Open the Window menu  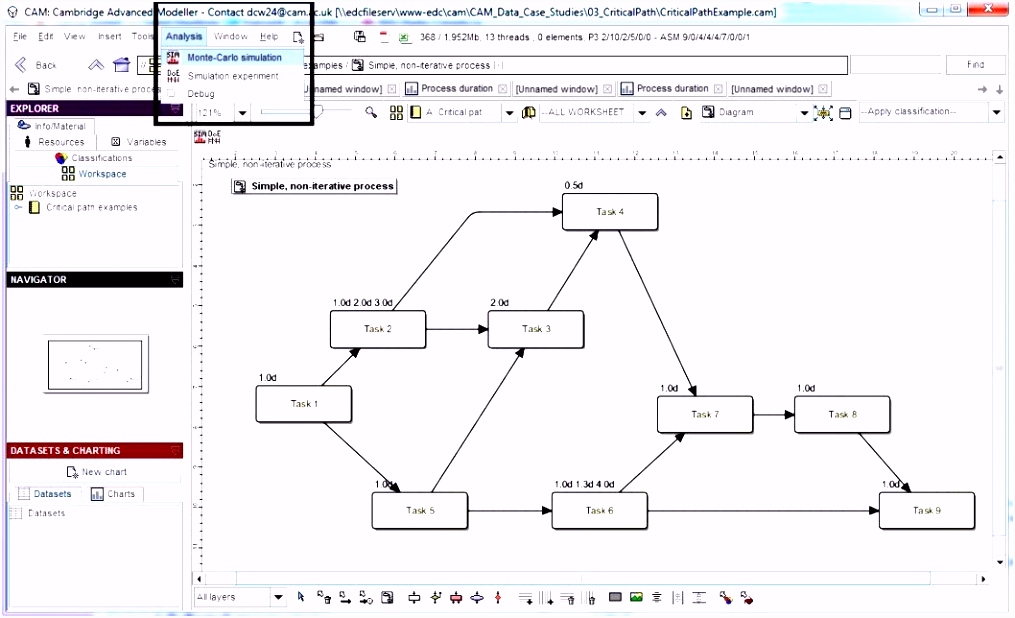tap(230, 36)
